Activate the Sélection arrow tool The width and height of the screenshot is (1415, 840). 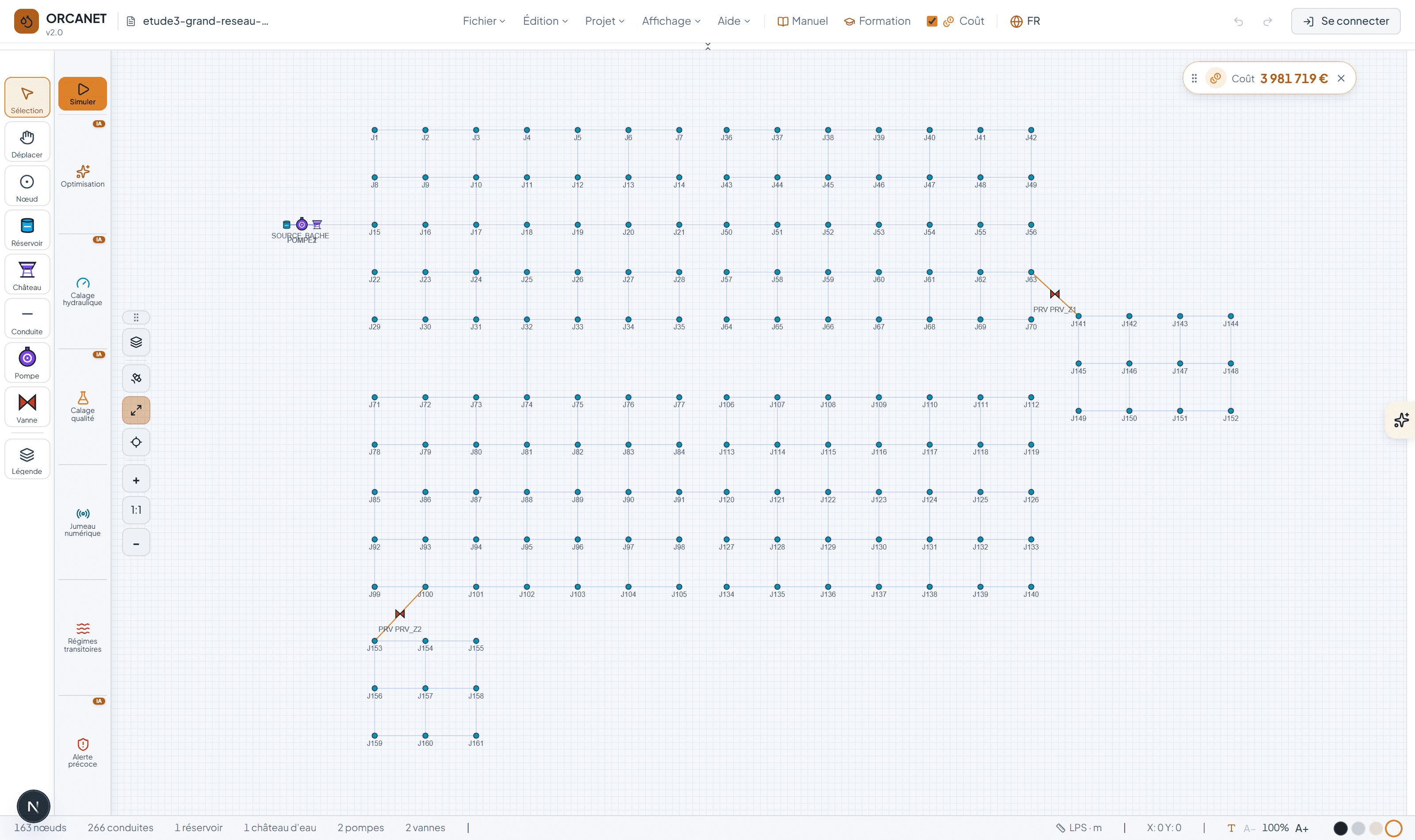(27, 97)
